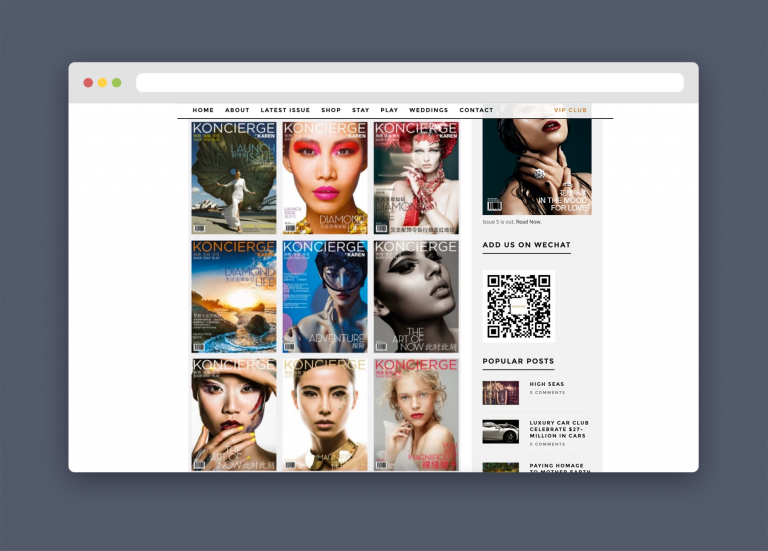768x551 pixels.
Task: Open Luxury Car Club post title
Action: click(559, 430)
